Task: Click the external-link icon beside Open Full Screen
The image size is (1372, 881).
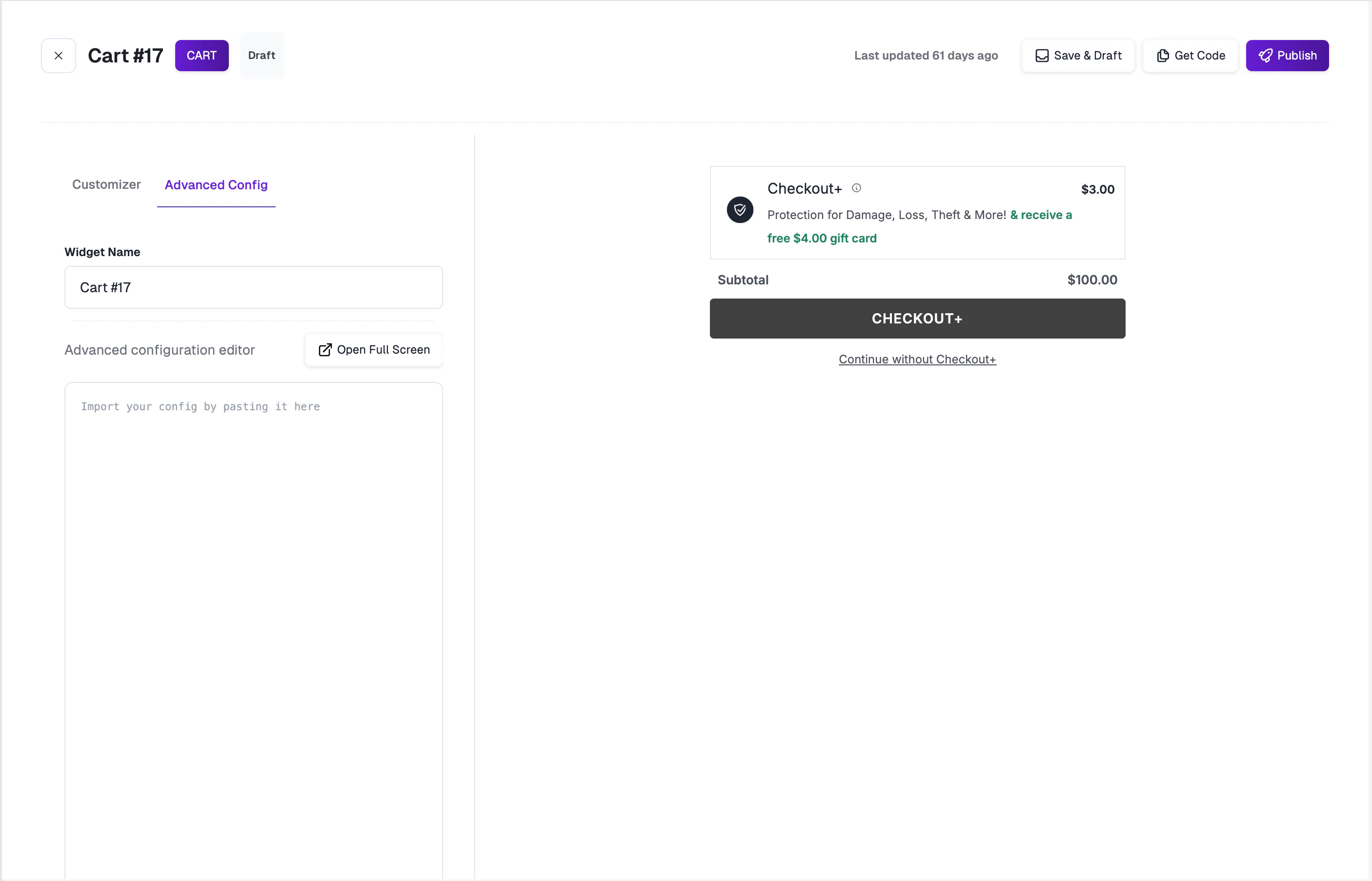Action: click(325, 350)
